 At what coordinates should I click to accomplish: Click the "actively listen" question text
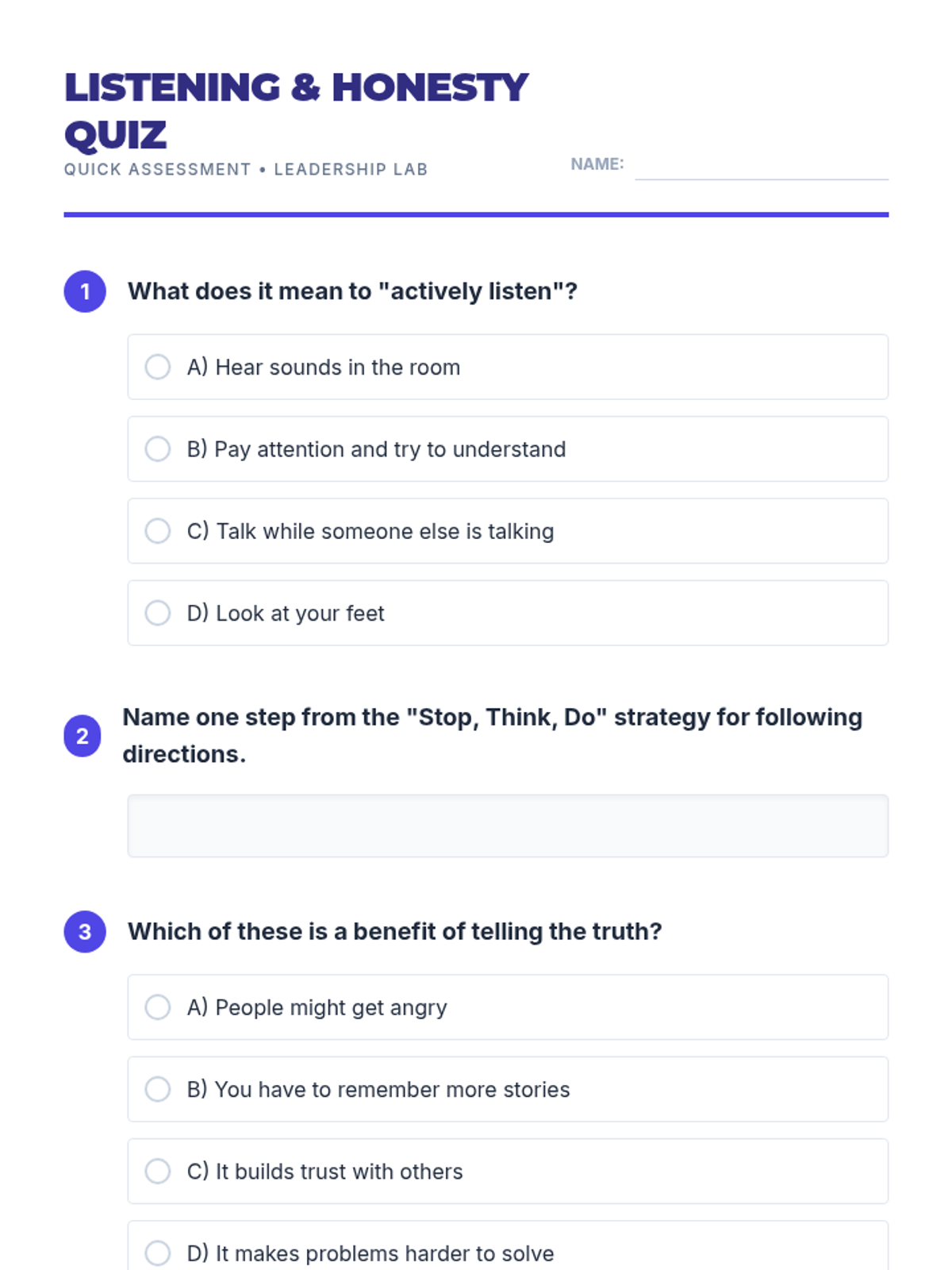352,291
